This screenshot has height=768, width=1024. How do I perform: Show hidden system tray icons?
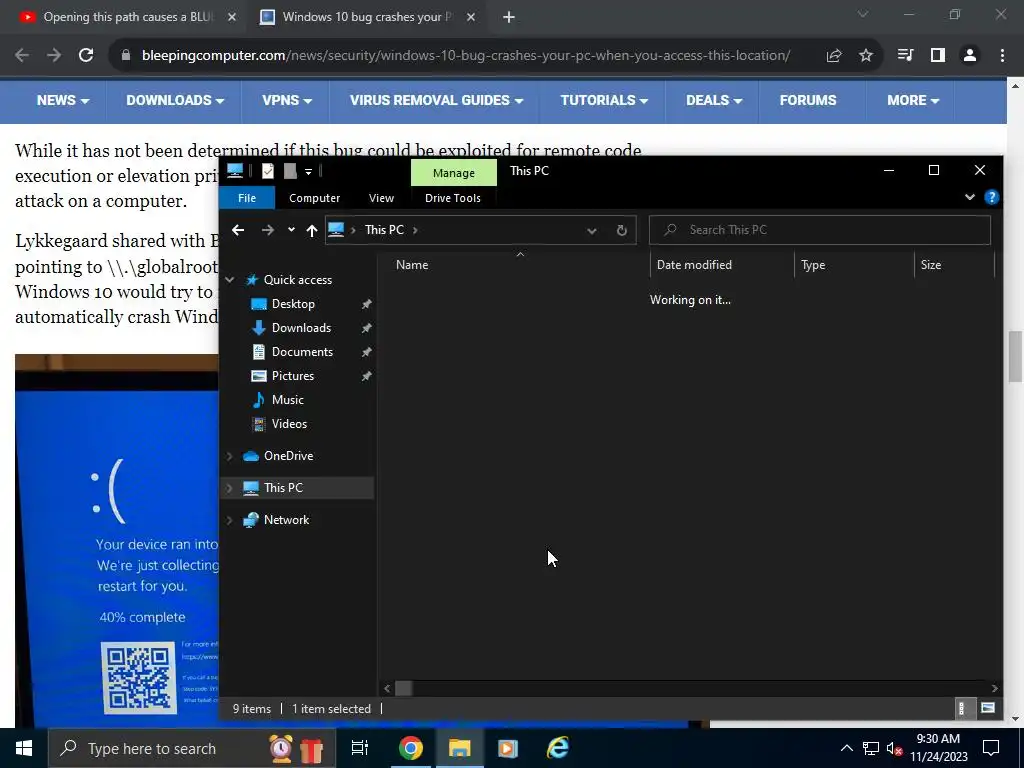[846, 748]
